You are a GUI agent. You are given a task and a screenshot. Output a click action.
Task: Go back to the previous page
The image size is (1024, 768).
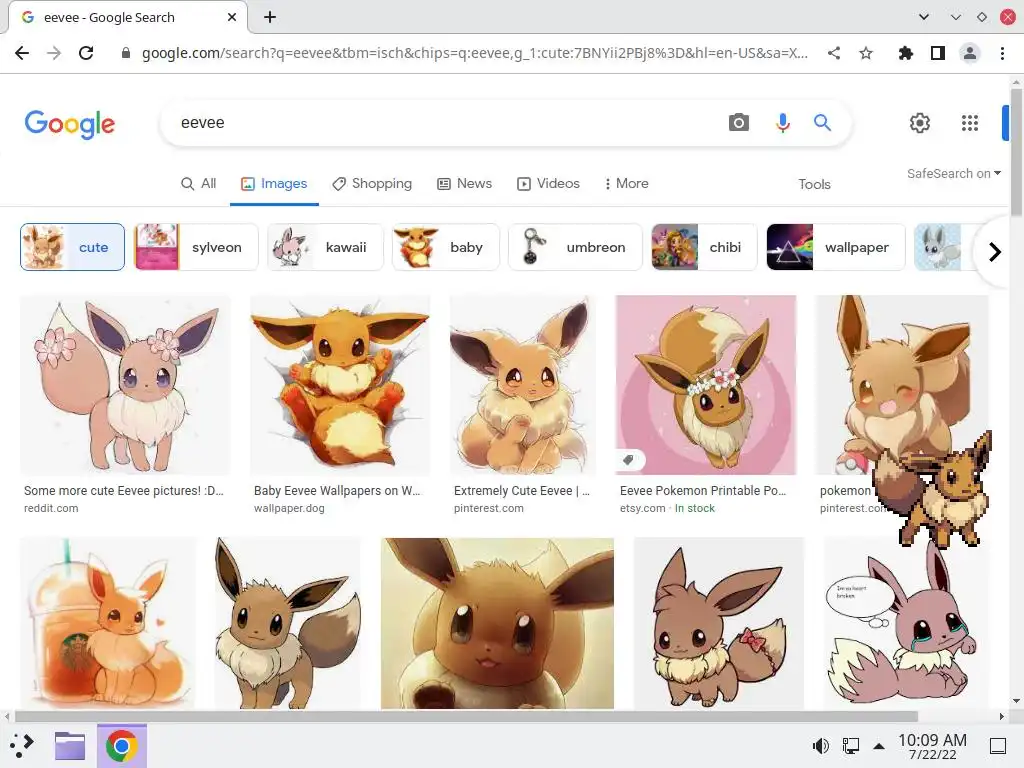coord(22,54)
